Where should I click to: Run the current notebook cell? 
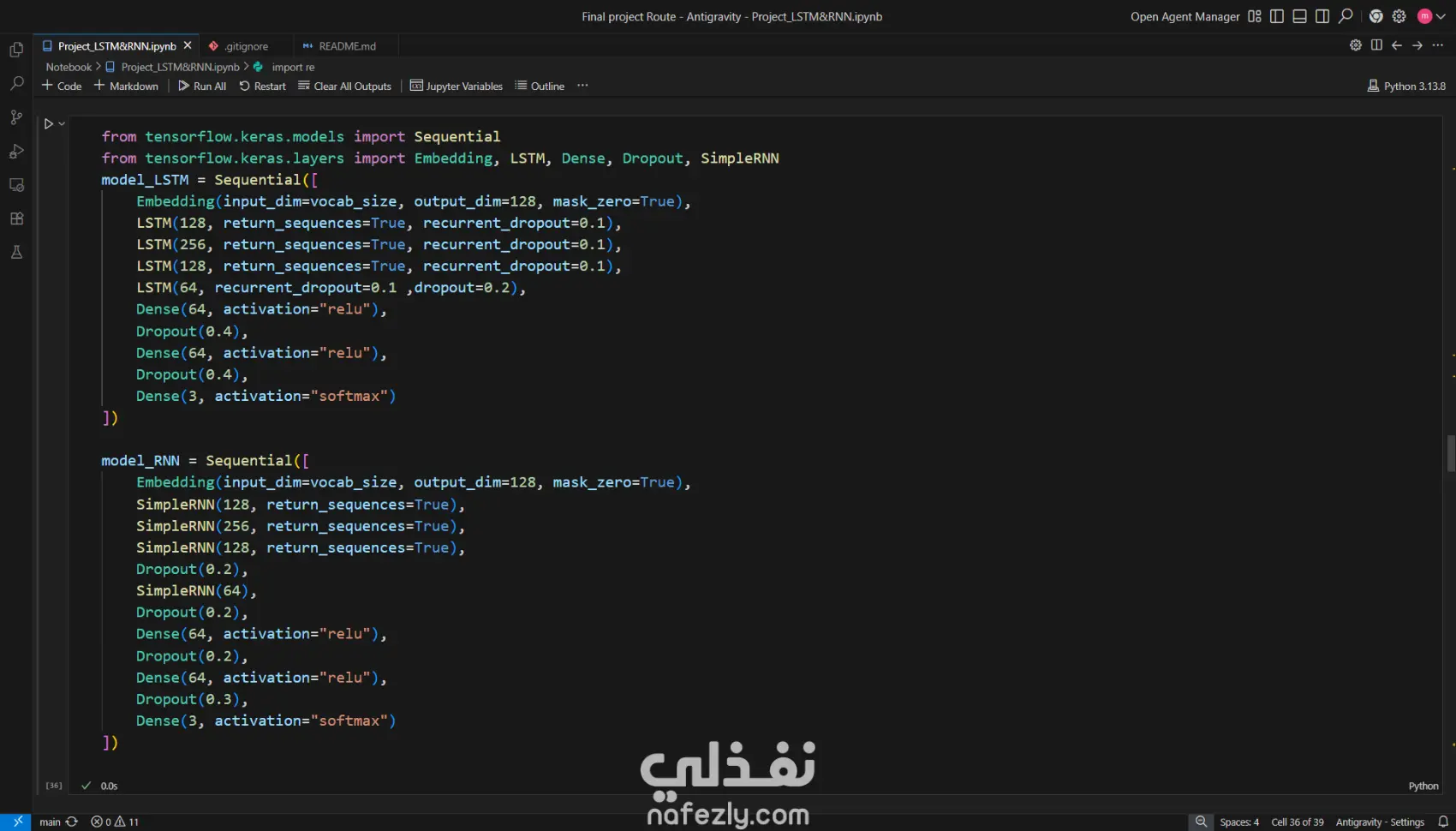click(x=49, y=123)
